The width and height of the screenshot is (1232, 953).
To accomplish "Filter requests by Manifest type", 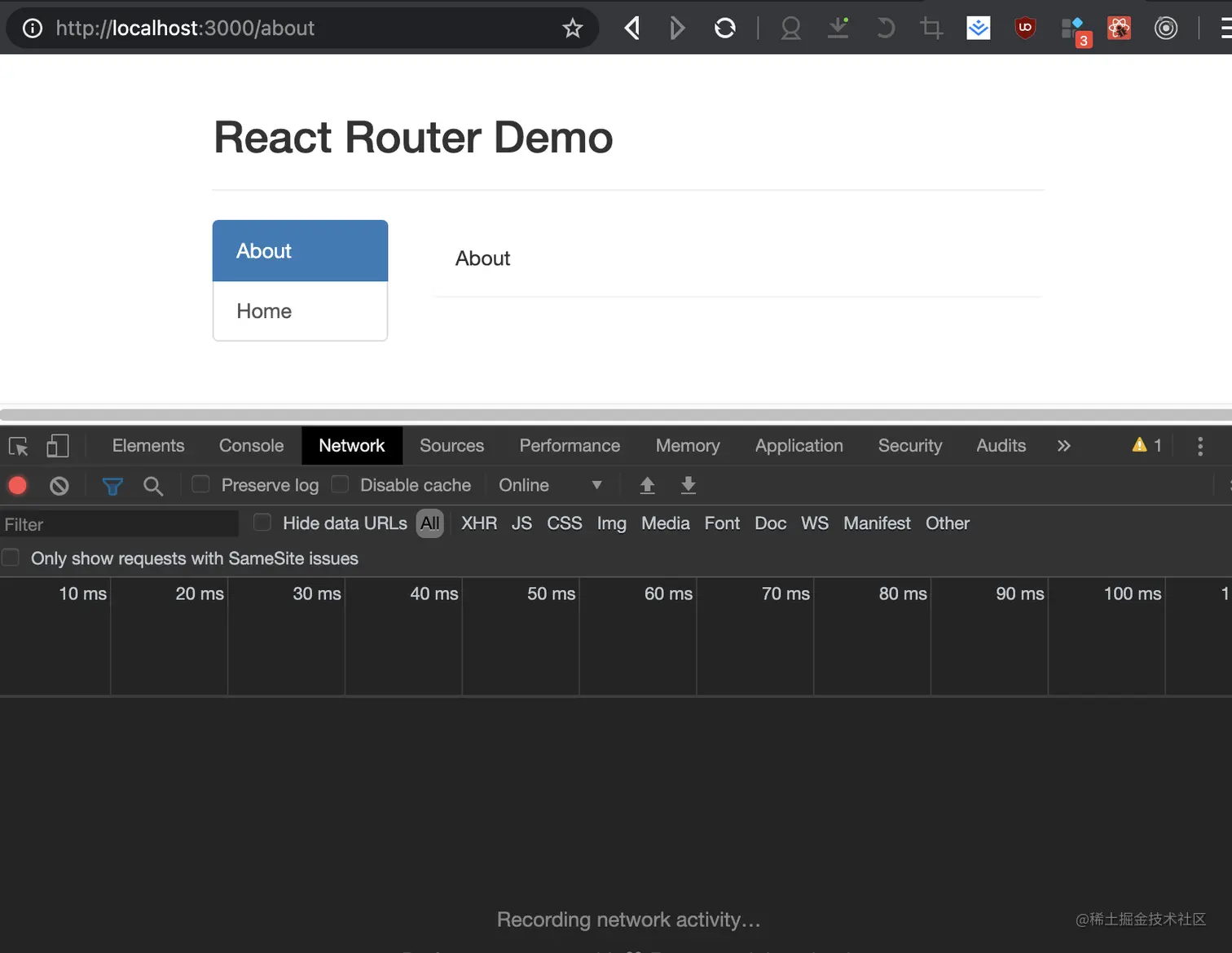I will pos(877,523).
